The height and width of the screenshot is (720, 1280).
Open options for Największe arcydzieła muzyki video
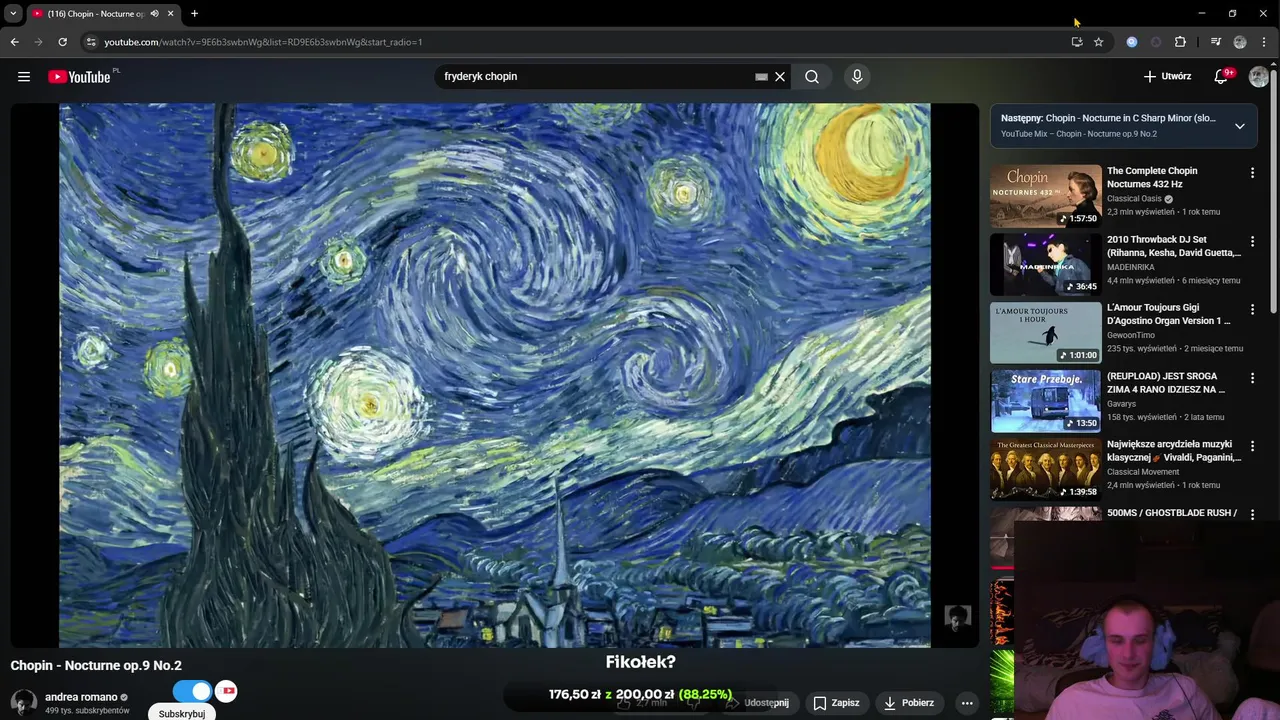click(1252, 447)
